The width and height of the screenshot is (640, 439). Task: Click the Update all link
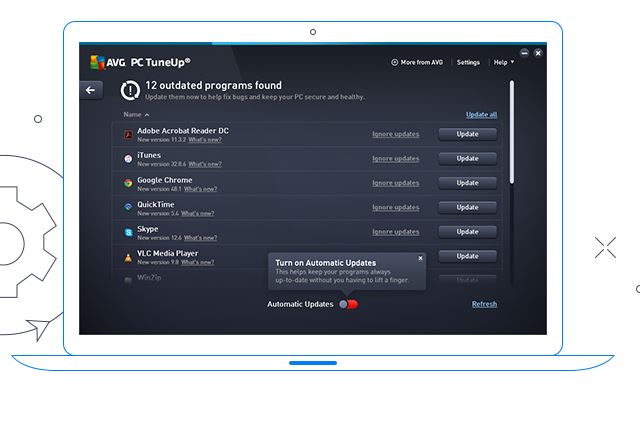(482, 115)
